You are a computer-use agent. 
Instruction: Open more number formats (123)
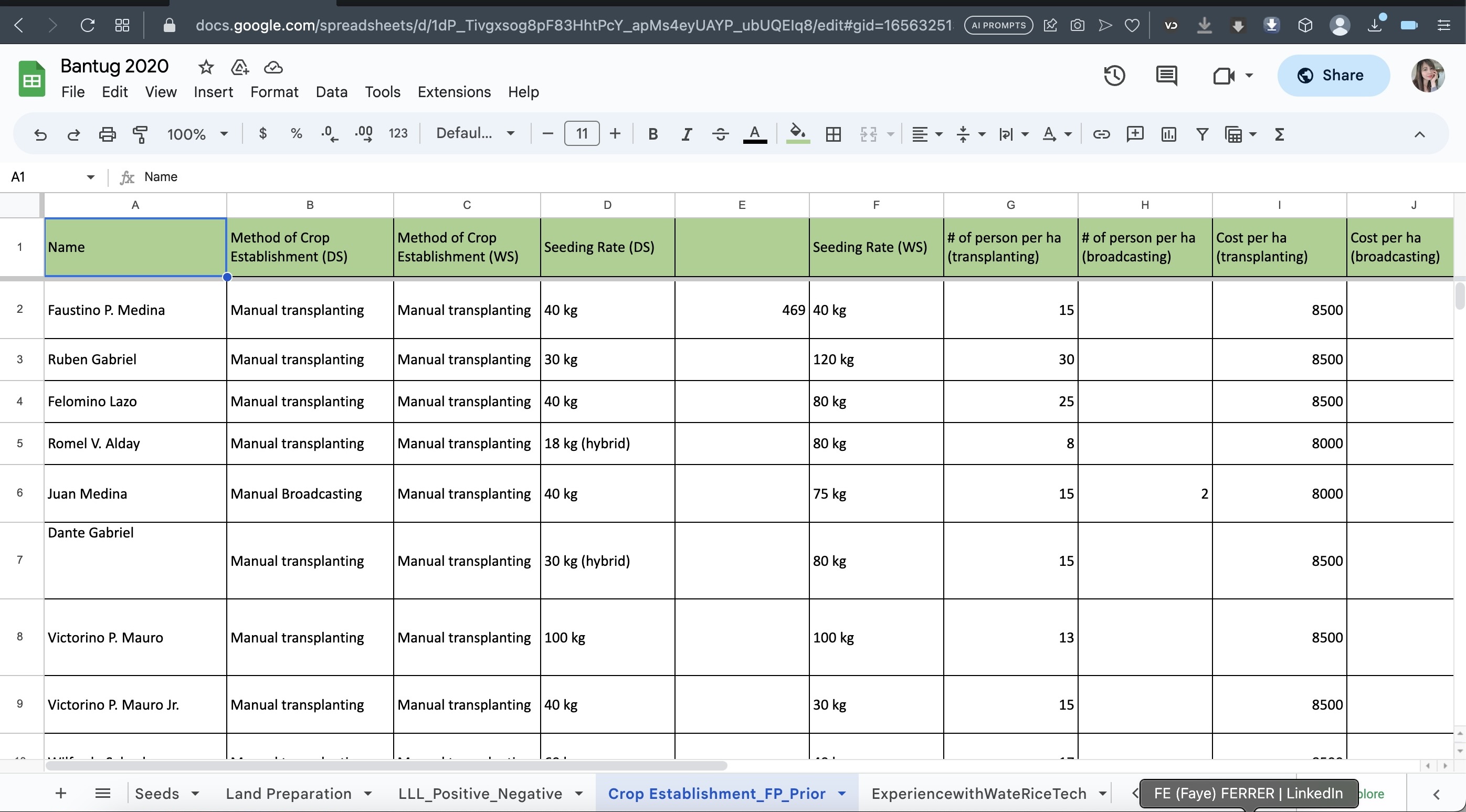coord(398,134)
